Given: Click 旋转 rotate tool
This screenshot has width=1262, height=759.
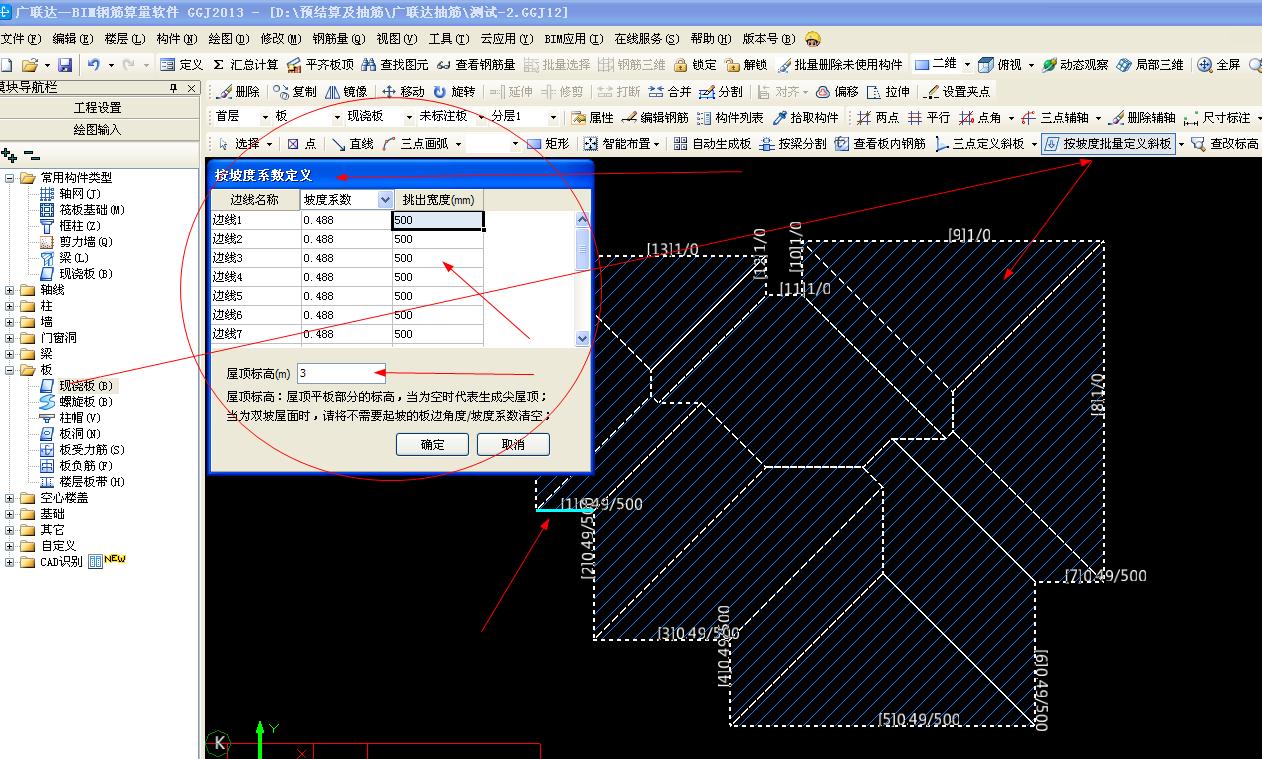Looking at the screenshot, I should tap(454, 91).
